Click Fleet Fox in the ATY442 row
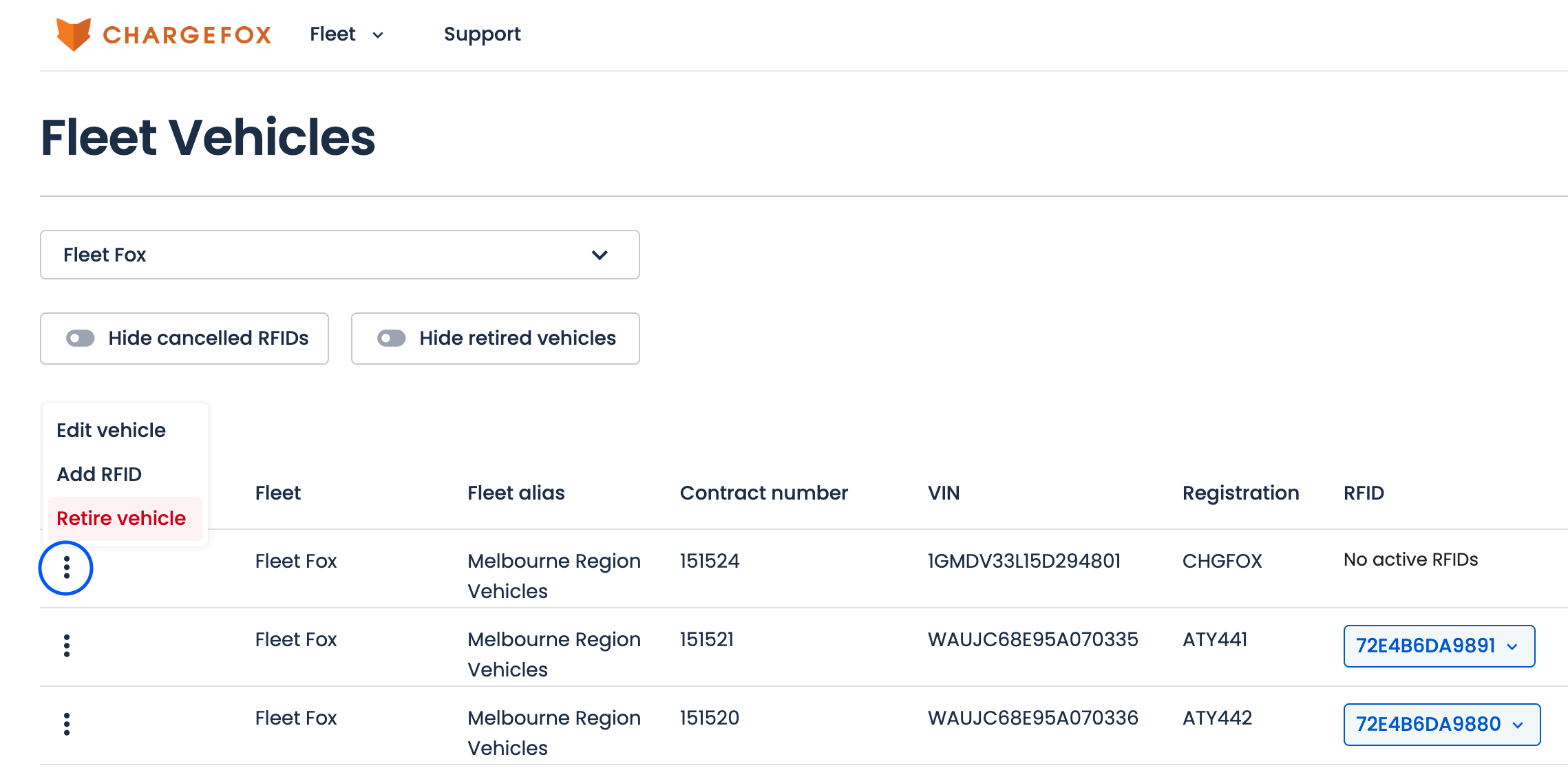Image resolution: width=1568 pixels, height=768 pixels. pyautogui.click(x=296, y=718)
